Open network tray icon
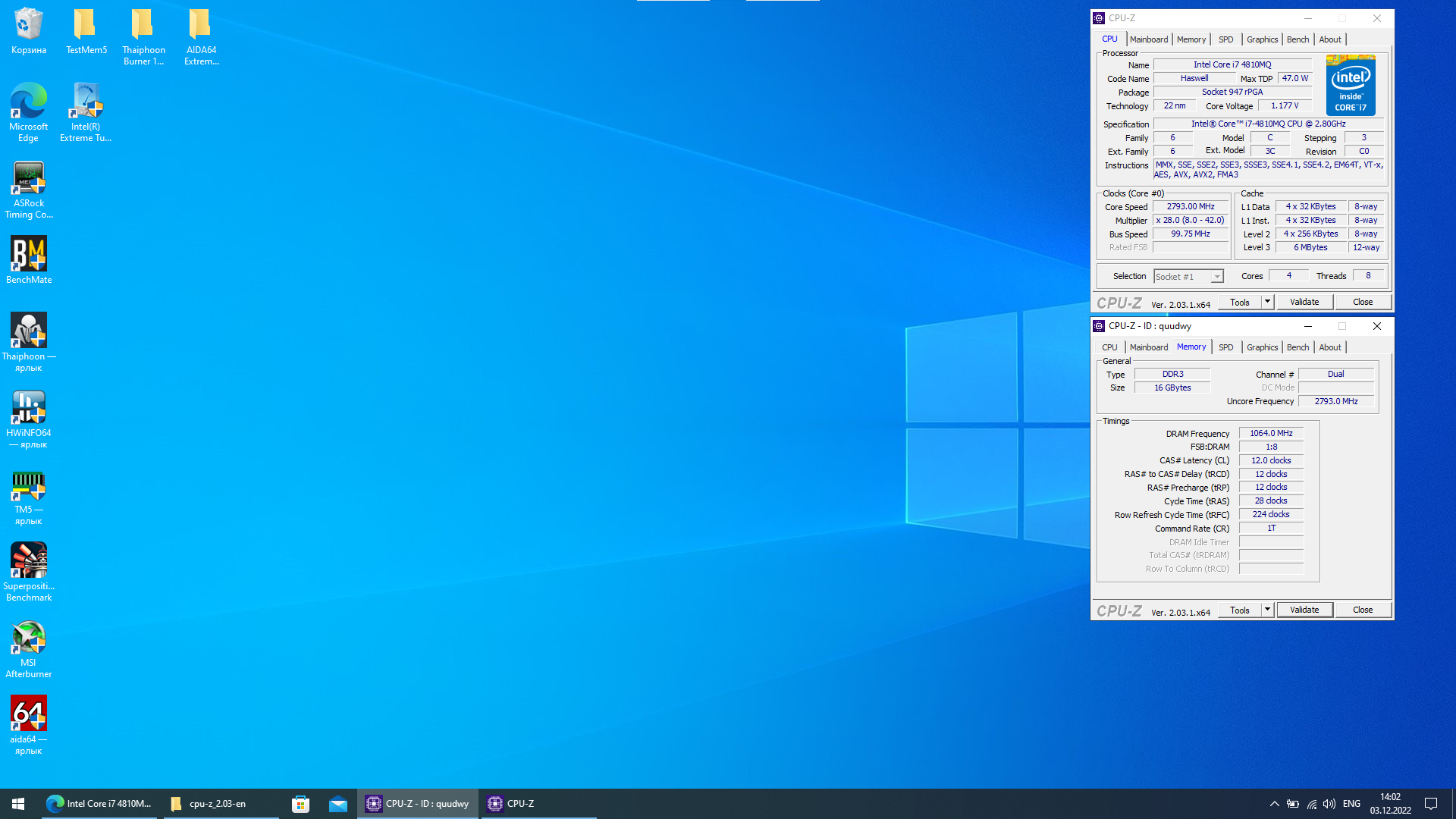The width and height of the screenshot is (1456, 819). [x=1311, y=804]
